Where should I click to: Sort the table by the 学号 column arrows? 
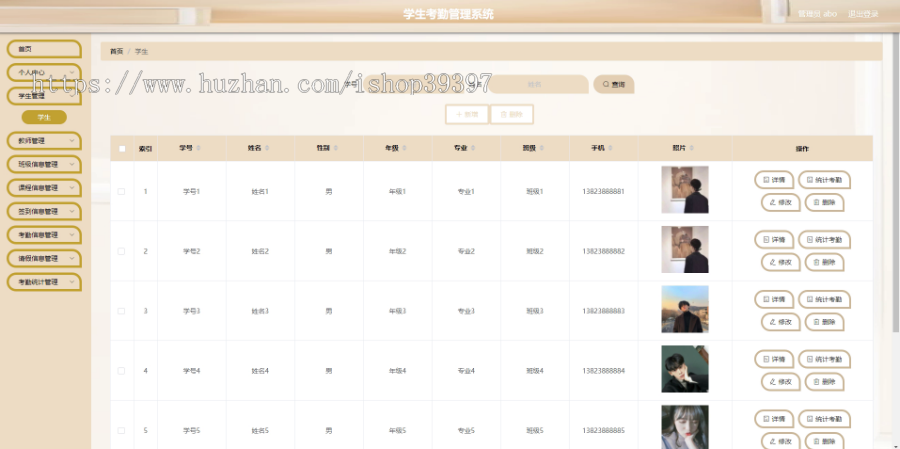click(x=199, y=148)
